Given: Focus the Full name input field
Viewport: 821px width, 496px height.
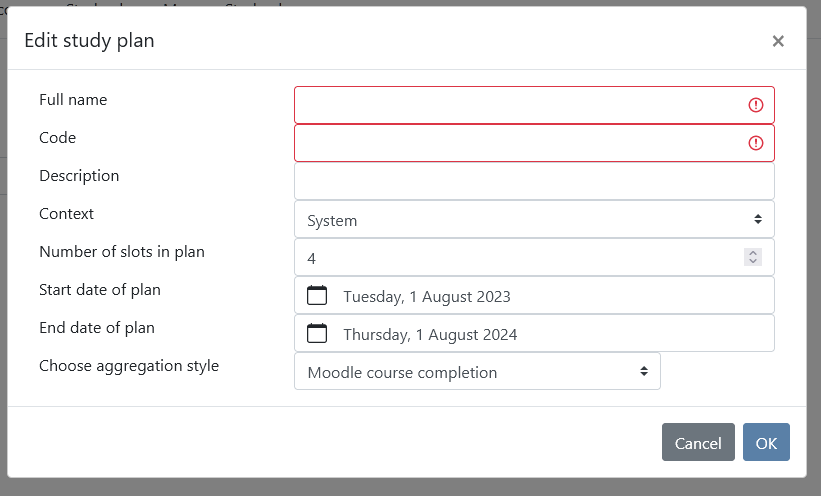Looking at the screenshot, I should [534, 105].
